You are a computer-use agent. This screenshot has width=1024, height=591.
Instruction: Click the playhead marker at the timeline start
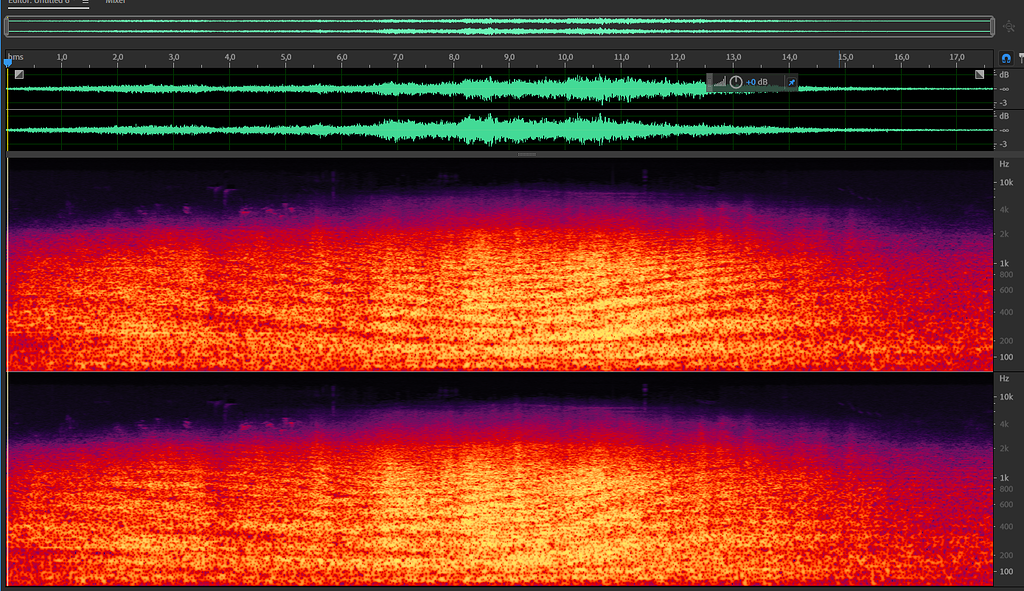(x=7, y=62)
